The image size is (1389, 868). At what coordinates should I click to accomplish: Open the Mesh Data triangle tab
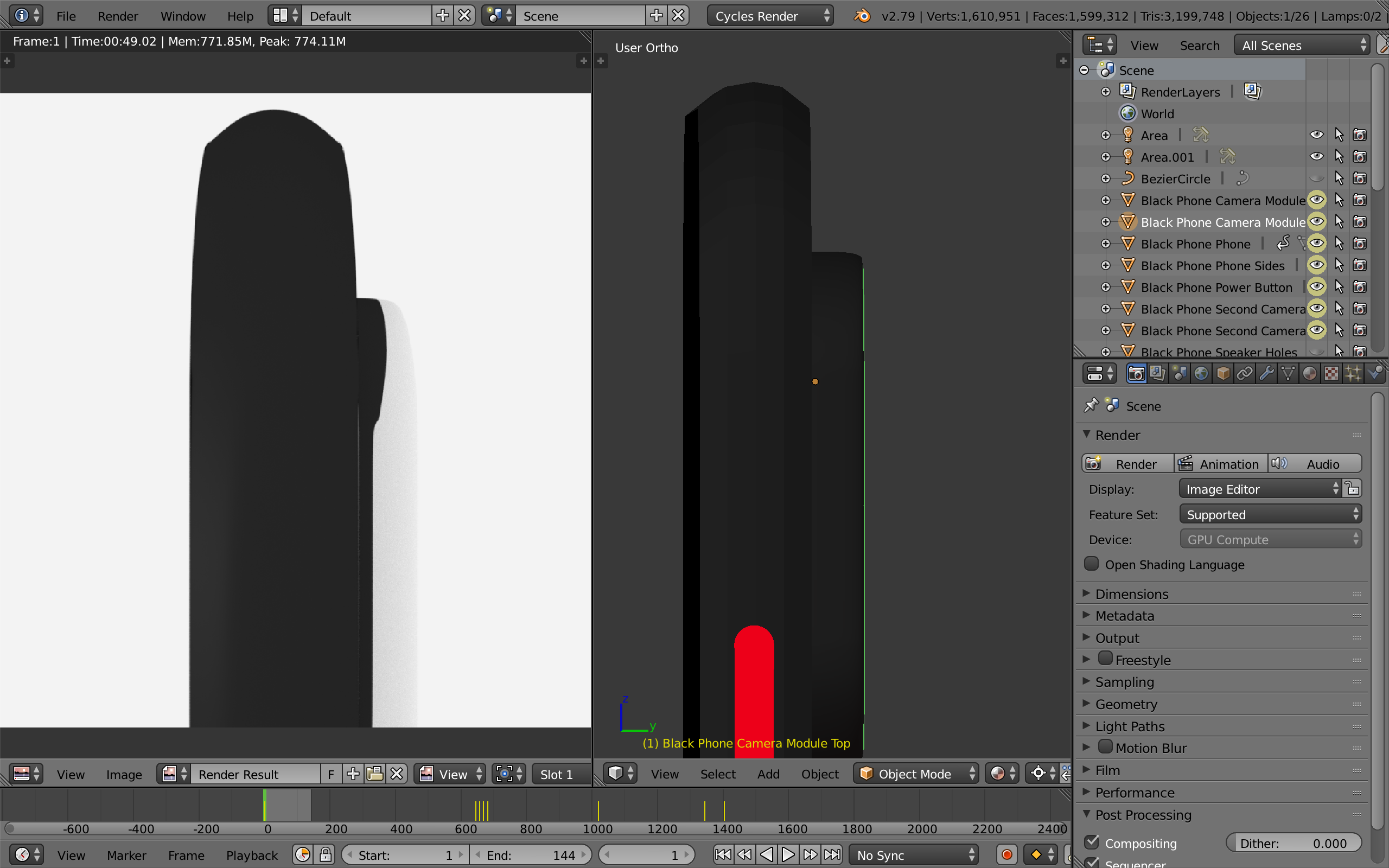click(1288, 374)
